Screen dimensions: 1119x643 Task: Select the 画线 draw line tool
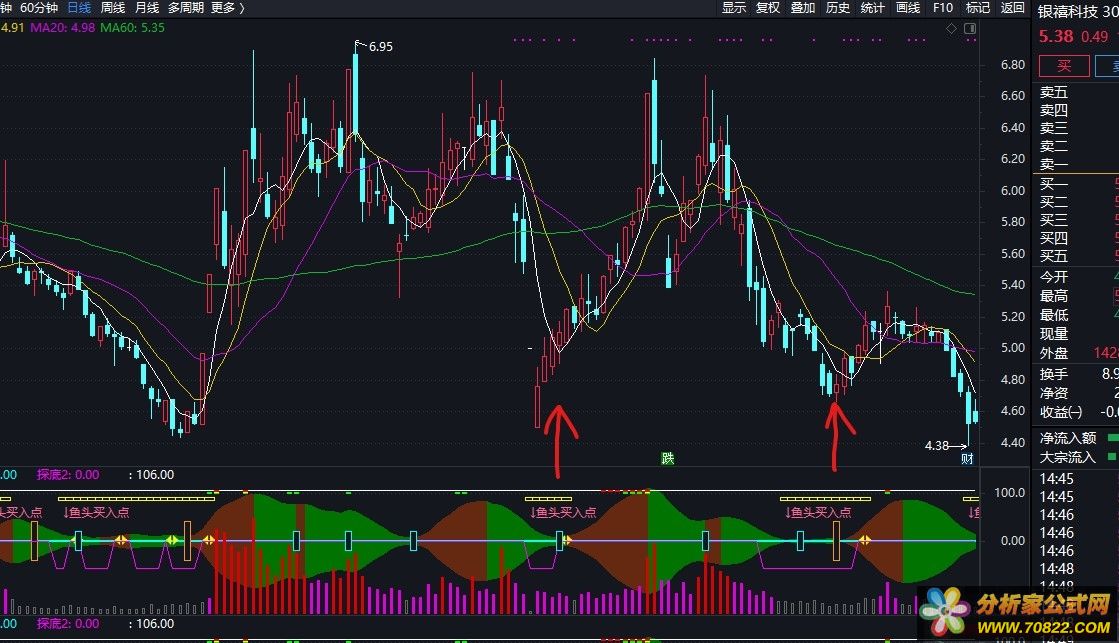tap(908, 8)
